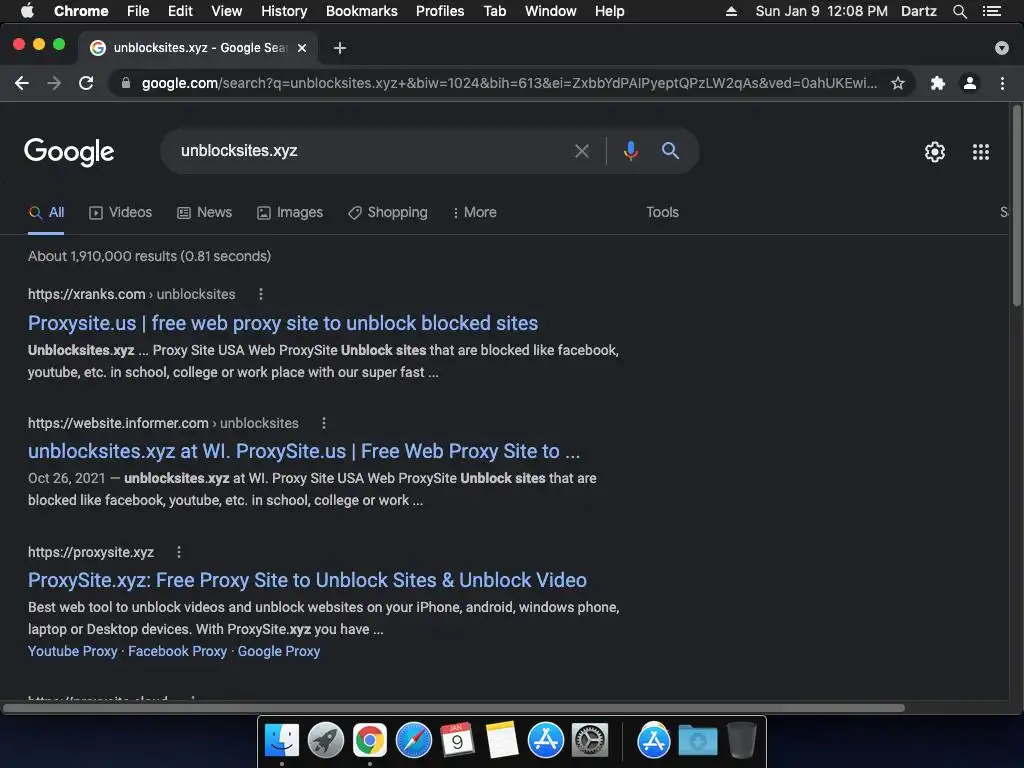1024x768 pixels.
Task: Open the History menu
Action: point(284,11)
